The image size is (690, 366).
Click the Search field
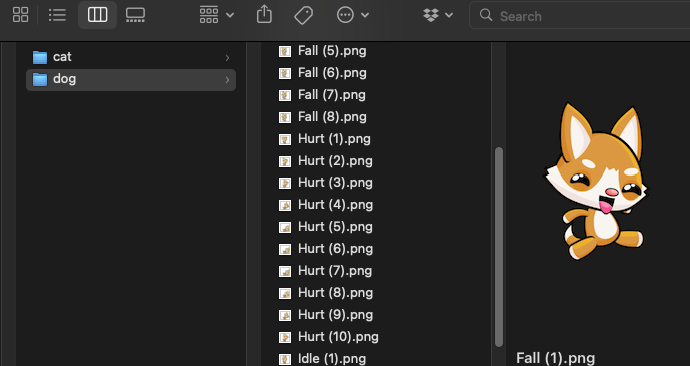[580, 16]
